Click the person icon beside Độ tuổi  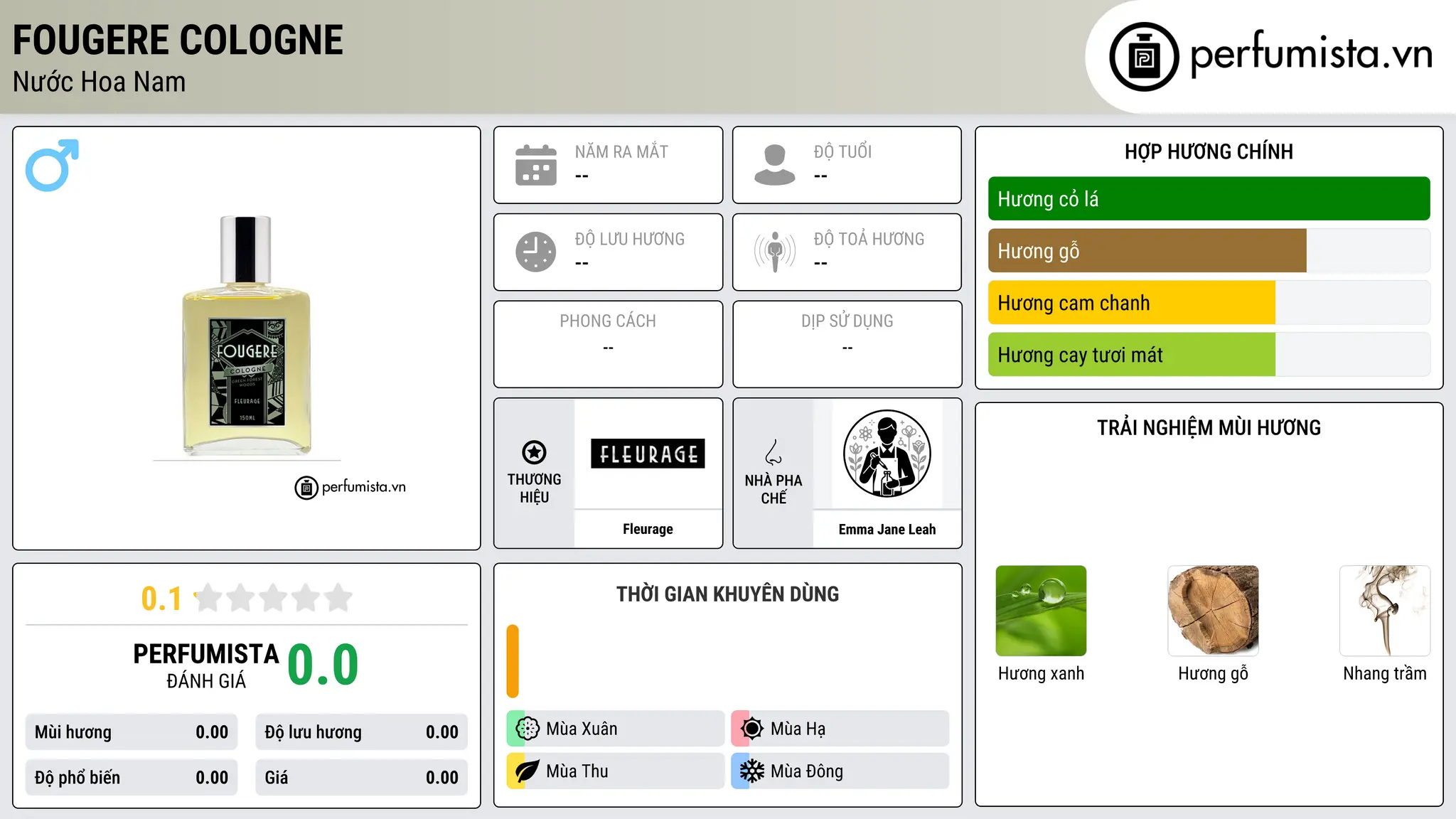tap(775, 165)
